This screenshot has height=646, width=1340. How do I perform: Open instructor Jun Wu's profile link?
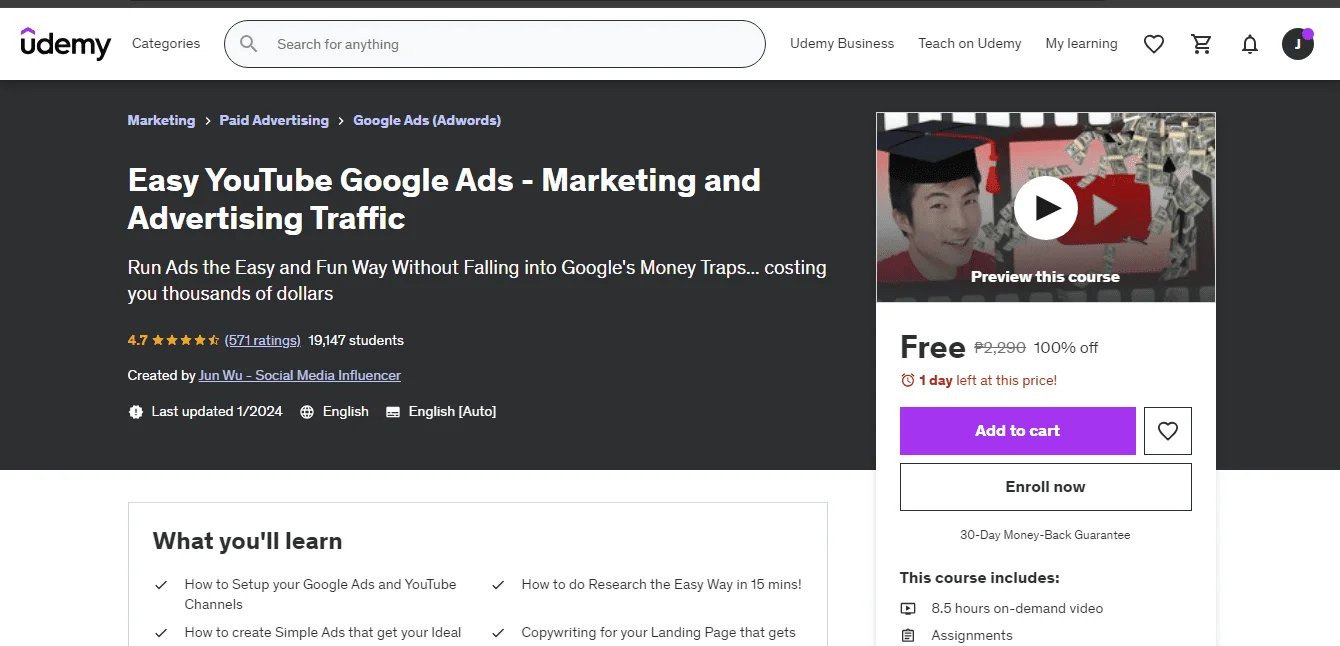[300, 376]
